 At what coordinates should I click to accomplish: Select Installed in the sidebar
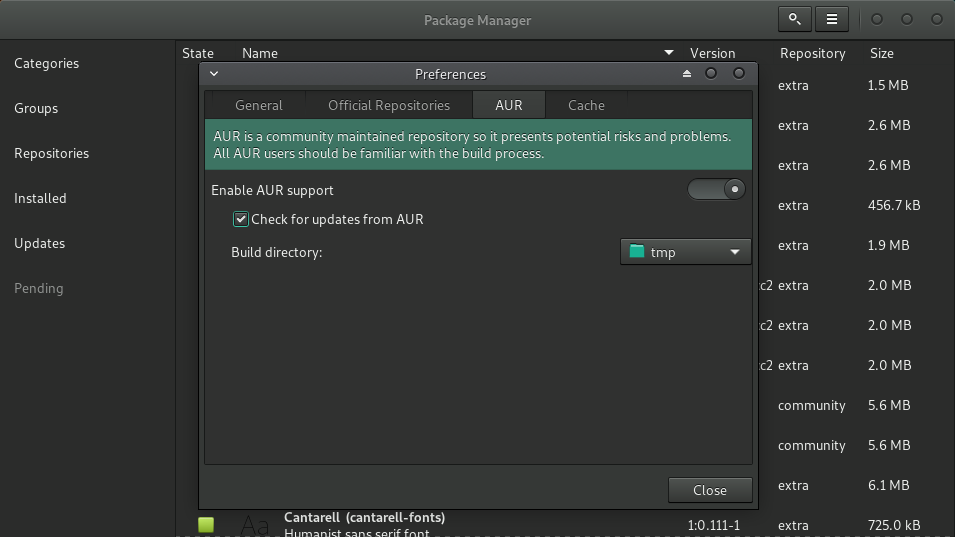click(x=40, y=198)
